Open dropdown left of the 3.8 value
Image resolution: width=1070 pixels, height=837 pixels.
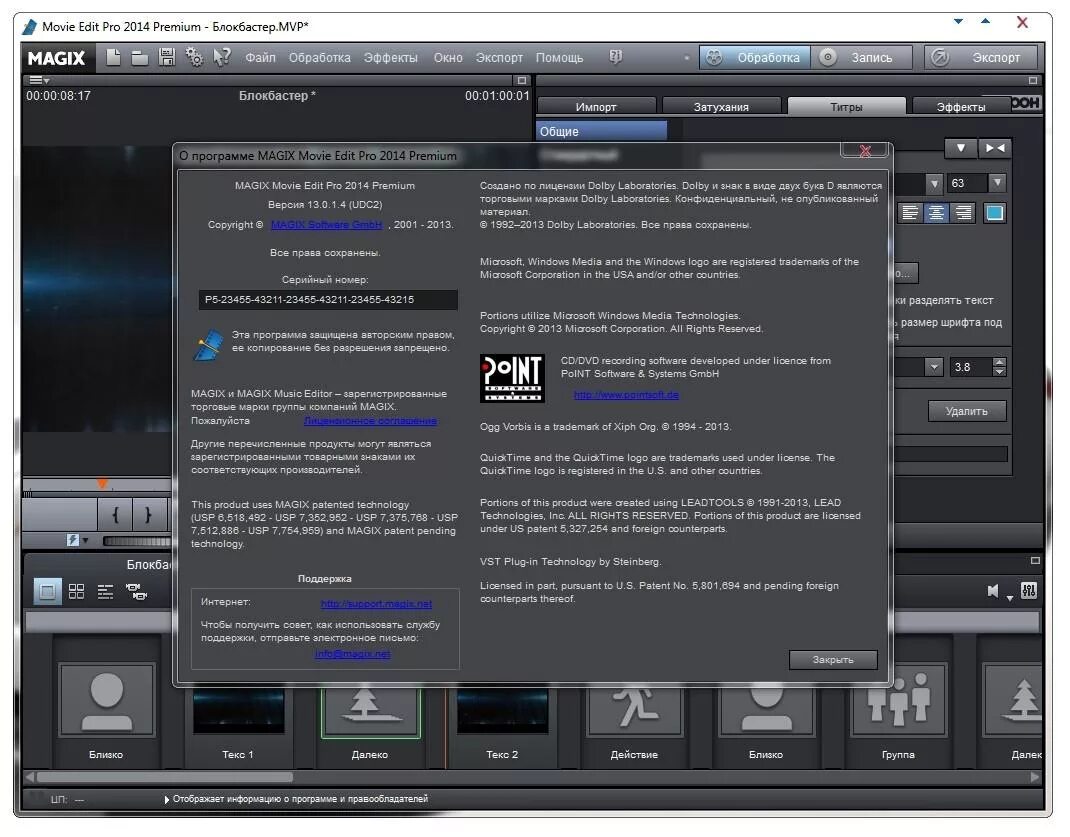[934, 367]
